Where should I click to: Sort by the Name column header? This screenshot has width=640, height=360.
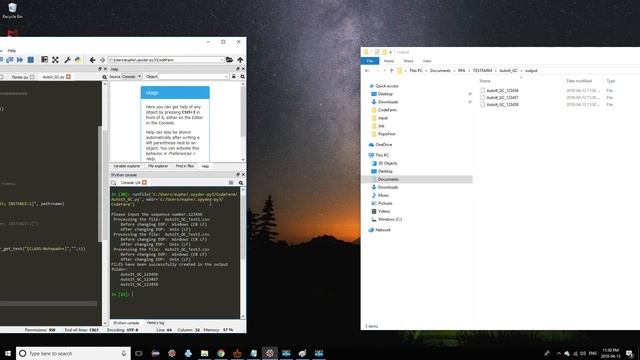click(485, 81)
